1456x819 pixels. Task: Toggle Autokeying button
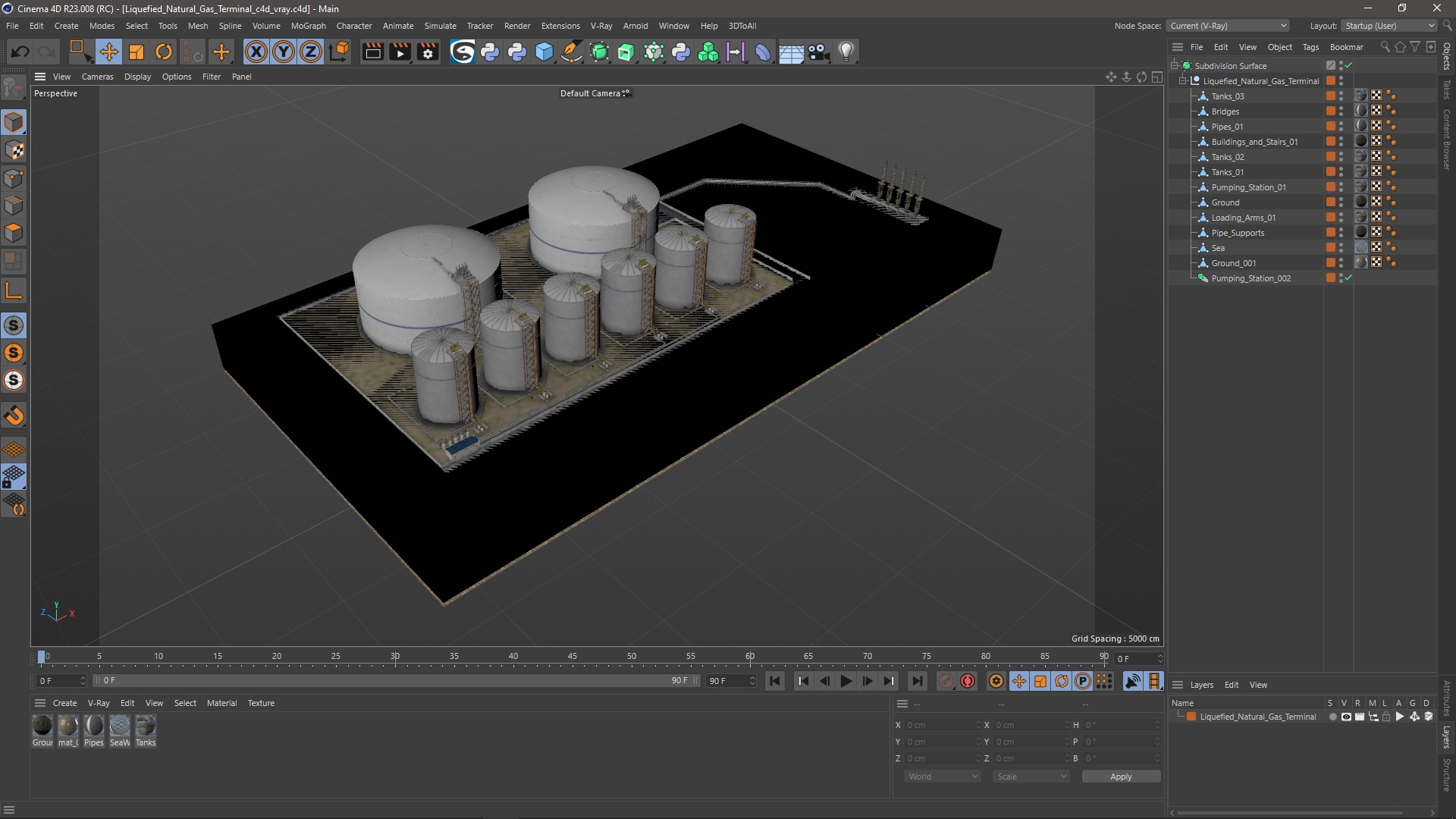coord(967,681)
